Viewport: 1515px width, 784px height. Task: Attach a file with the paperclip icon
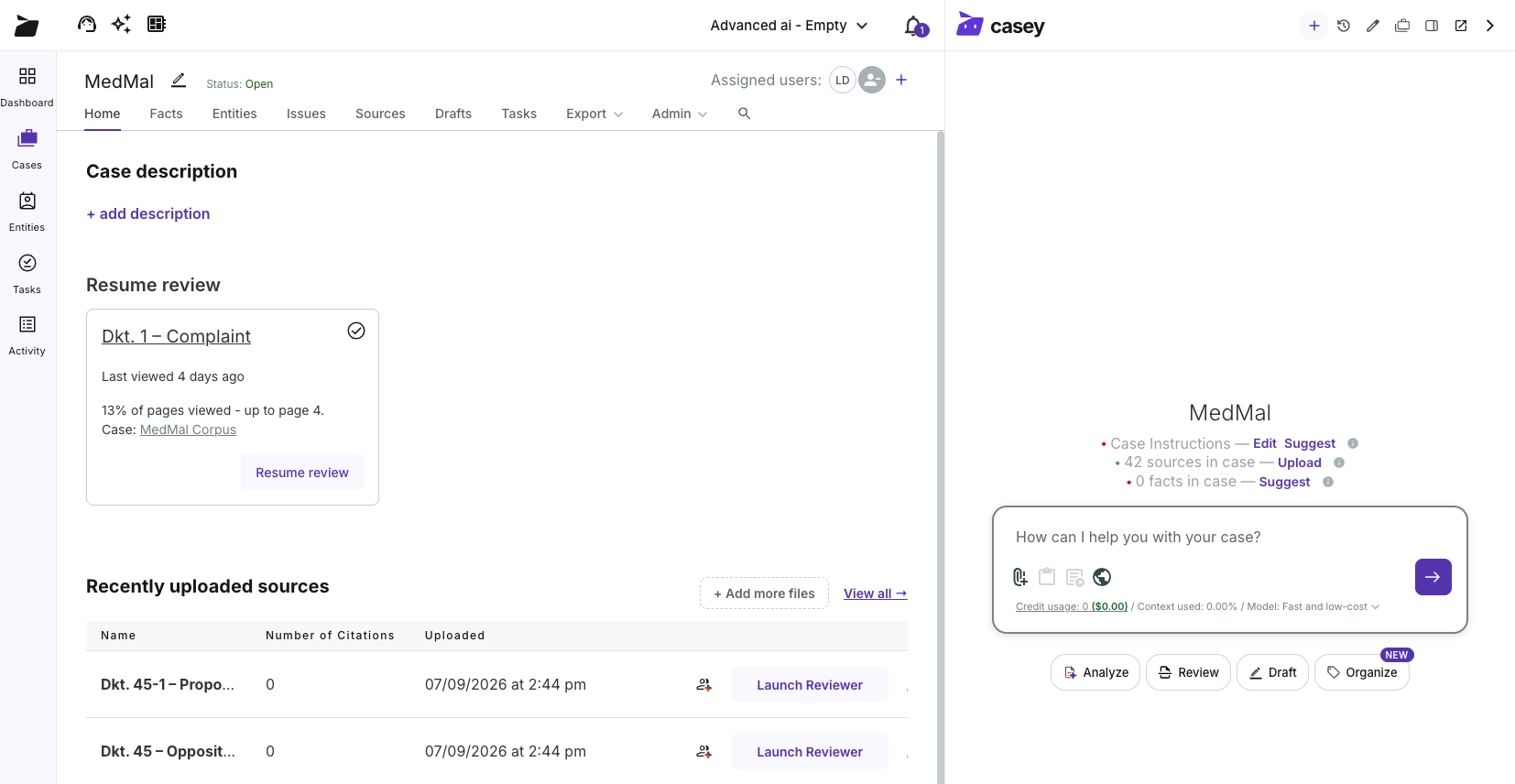tap(1020, 577)
